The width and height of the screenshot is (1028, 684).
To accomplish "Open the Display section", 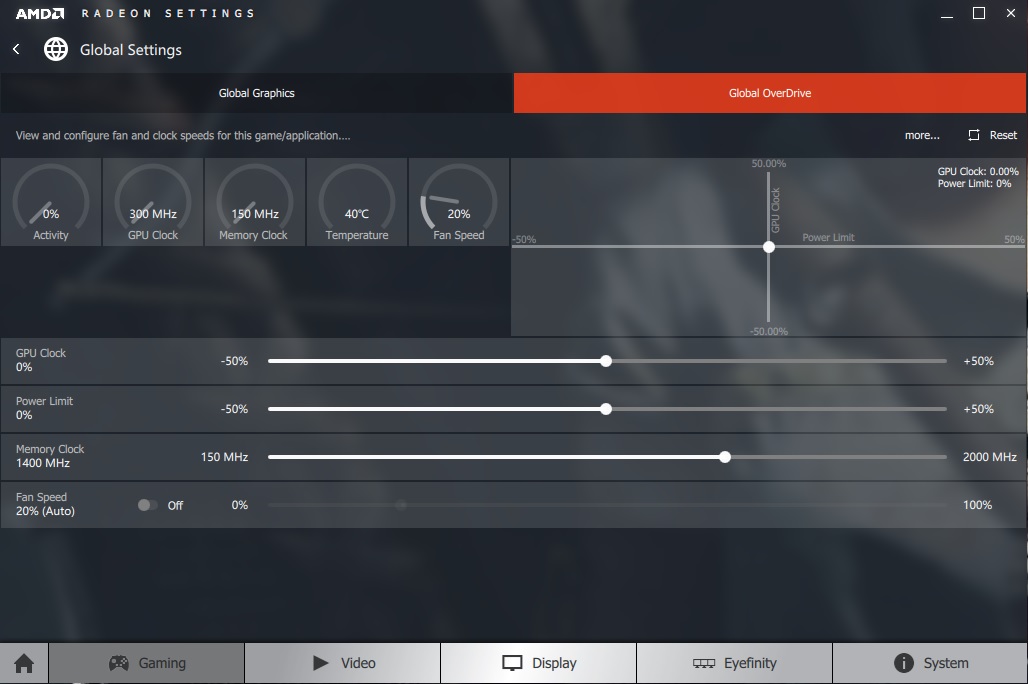I will (538, 663).
